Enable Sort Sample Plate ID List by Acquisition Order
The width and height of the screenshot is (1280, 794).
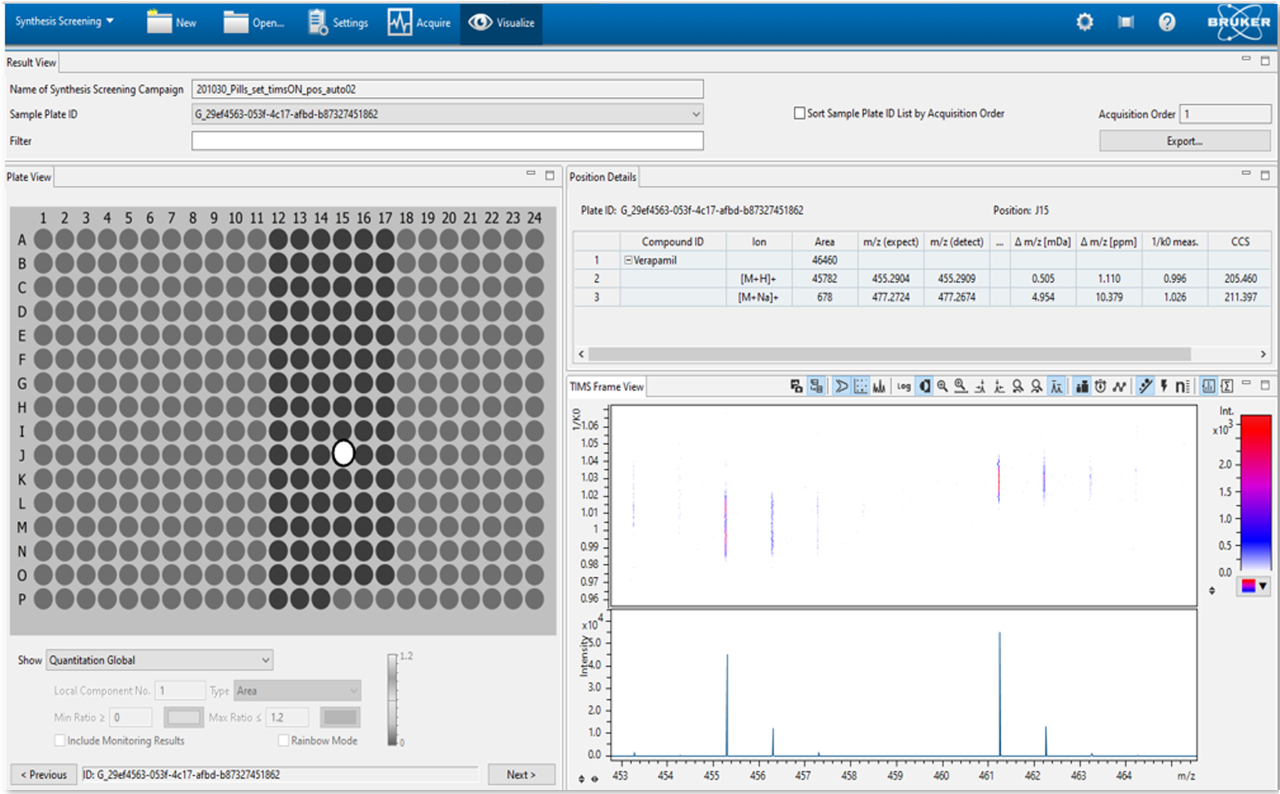[798, 113]
